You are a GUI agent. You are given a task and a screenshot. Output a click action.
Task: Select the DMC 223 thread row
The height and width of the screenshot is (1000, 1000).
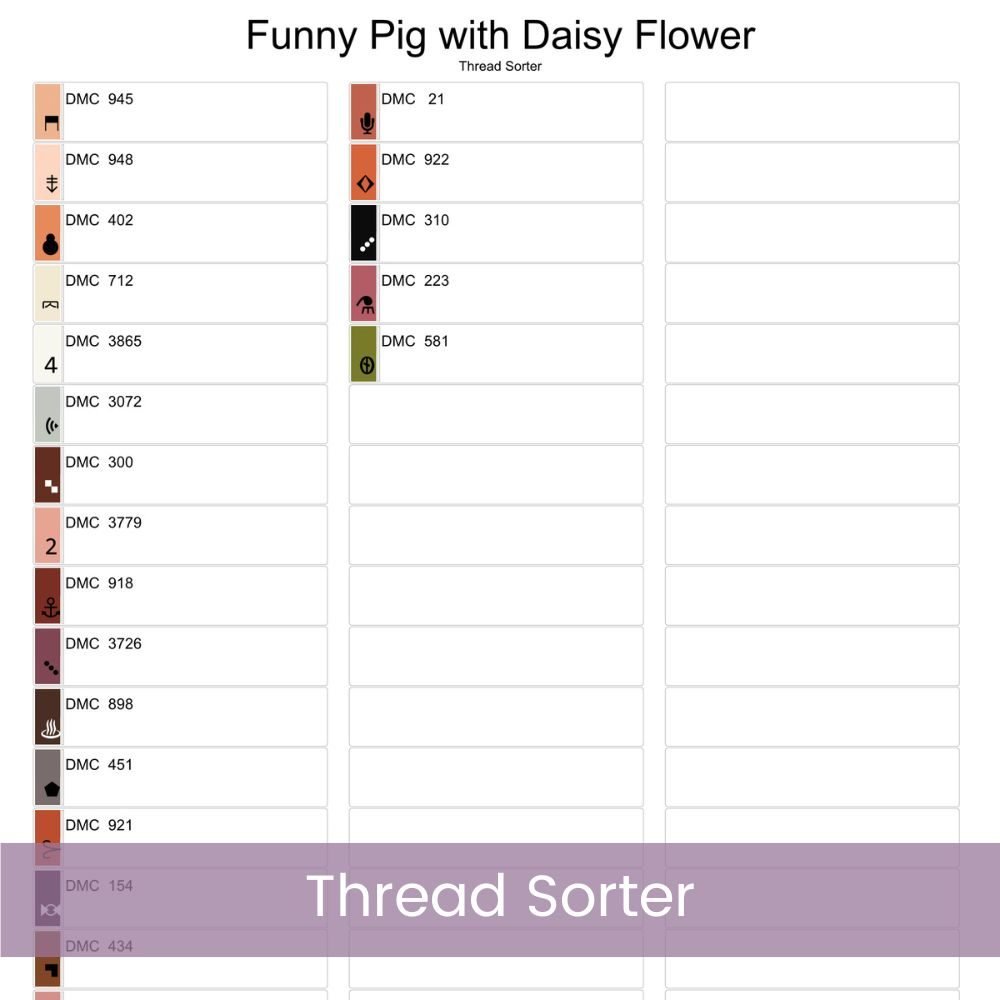(496, 293)
